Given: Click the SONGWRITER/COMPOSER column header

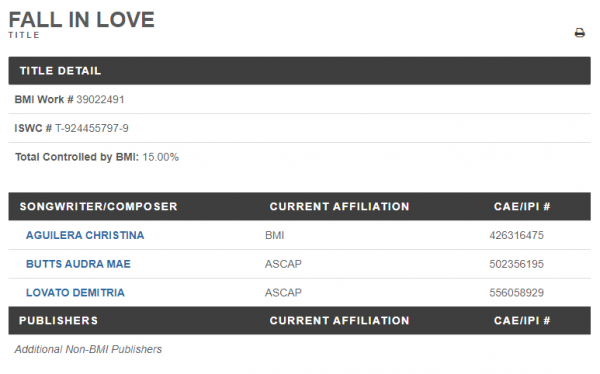Looking at the screenshot, I should click(98, 206).
